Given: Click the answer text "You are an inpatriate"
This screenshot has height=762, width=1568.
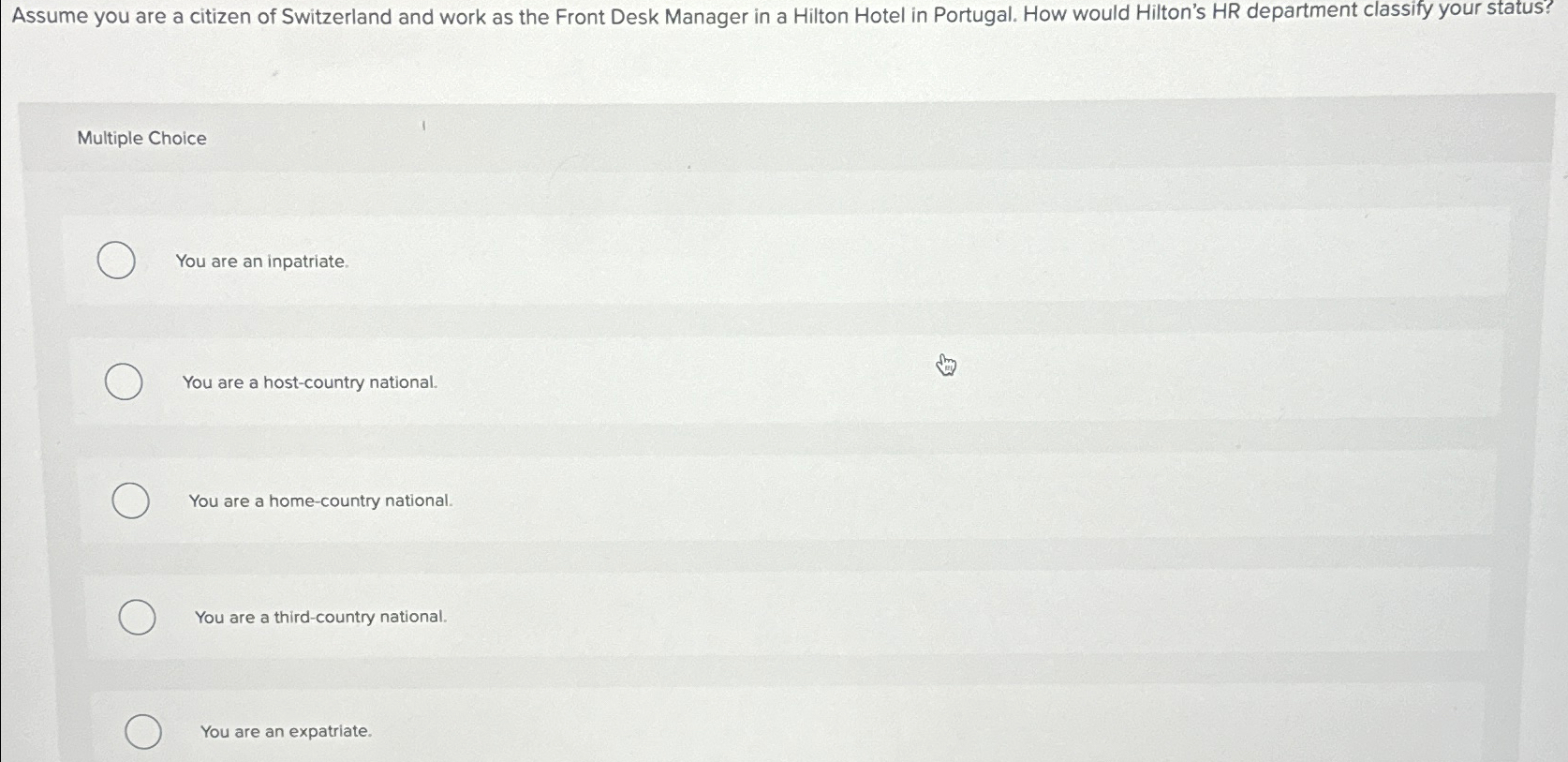Looking at the screenshot, I should click(261, 262).
